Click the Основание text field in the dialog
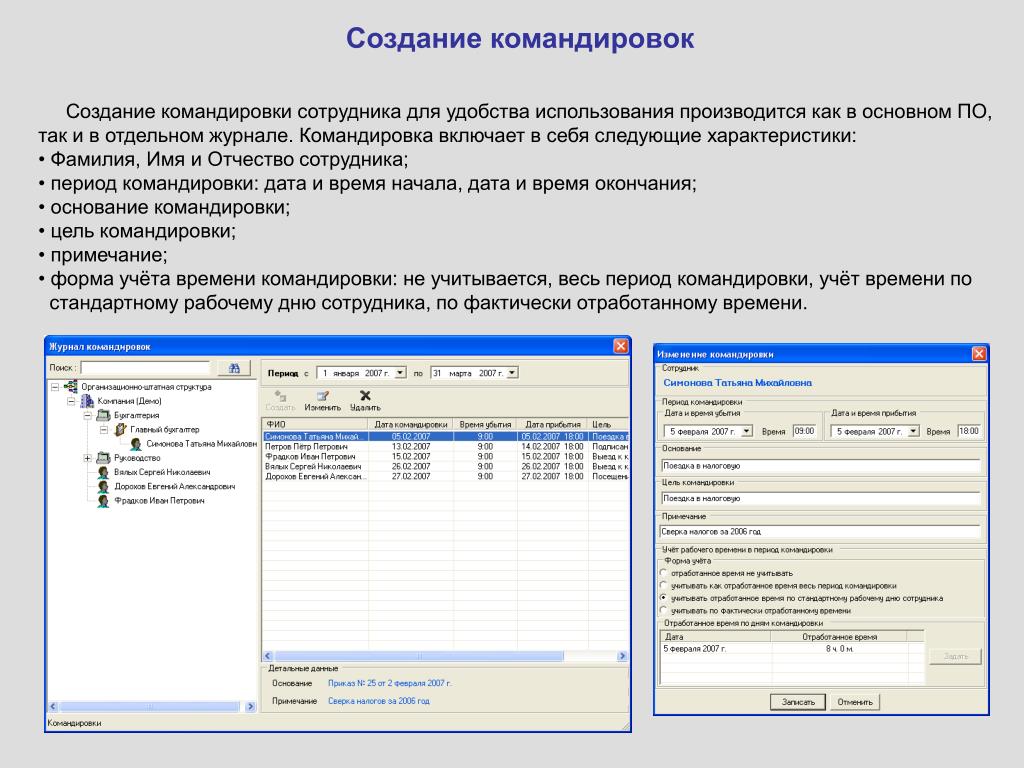 pyautogui.click(x=820, y=466)
